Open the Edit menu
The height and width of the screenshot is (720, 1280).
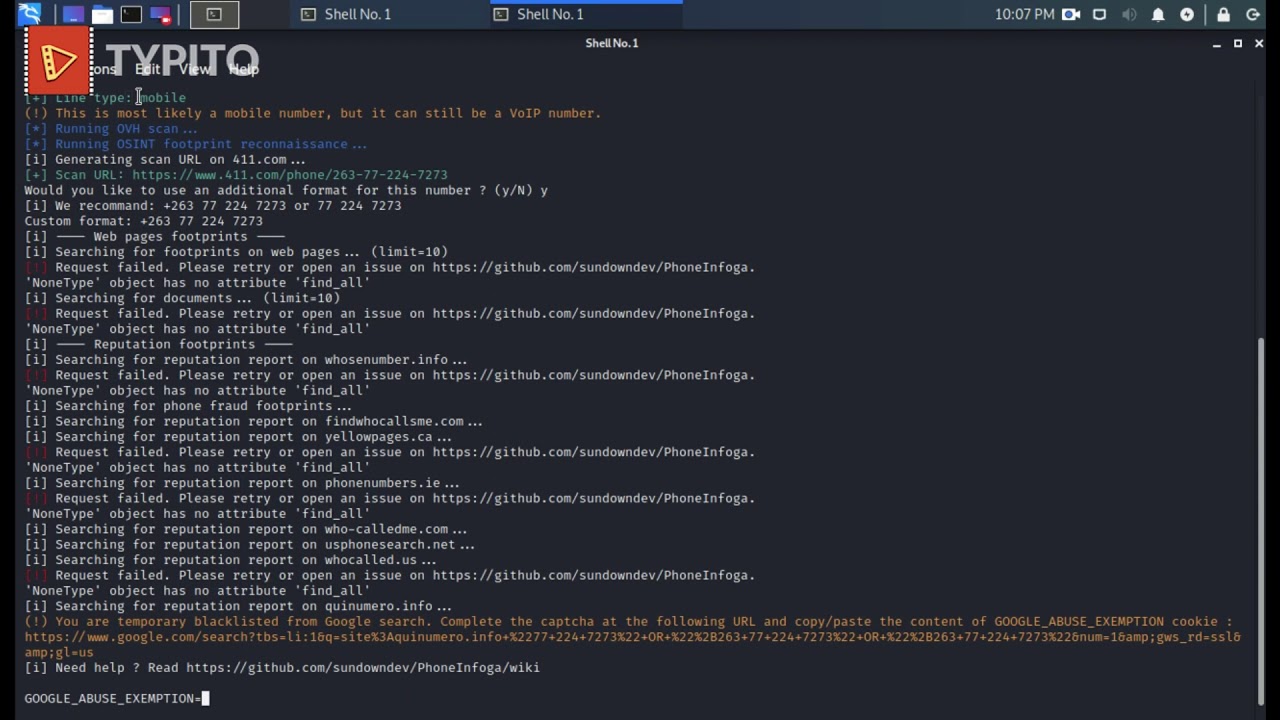[x=148, y=69]
